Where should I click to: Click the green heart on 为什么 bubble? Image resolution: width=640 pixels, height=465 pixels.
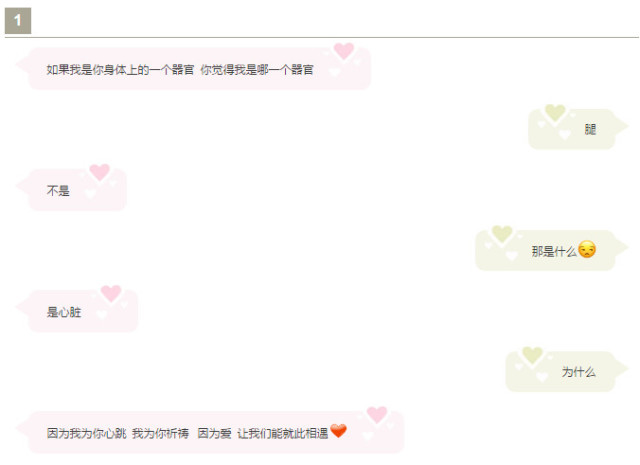532,355
